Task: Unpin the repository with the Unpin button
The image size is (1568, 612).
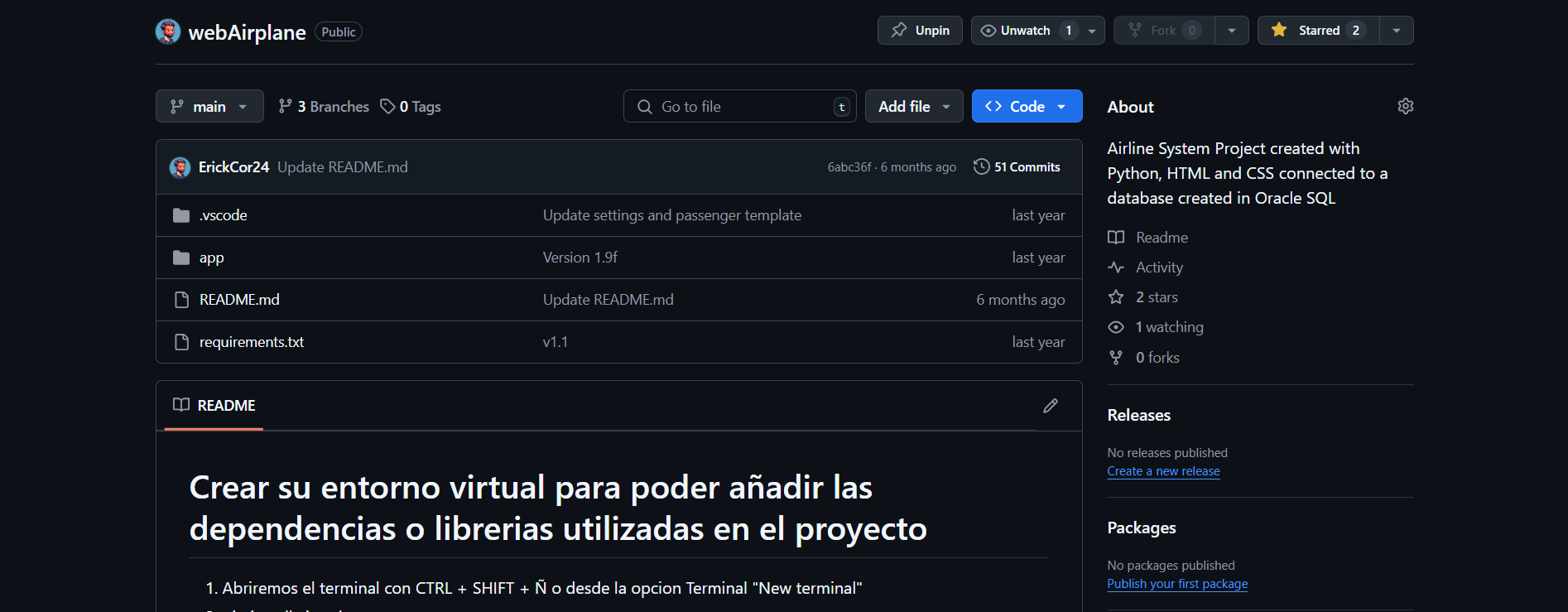Action: pos(920,31)
